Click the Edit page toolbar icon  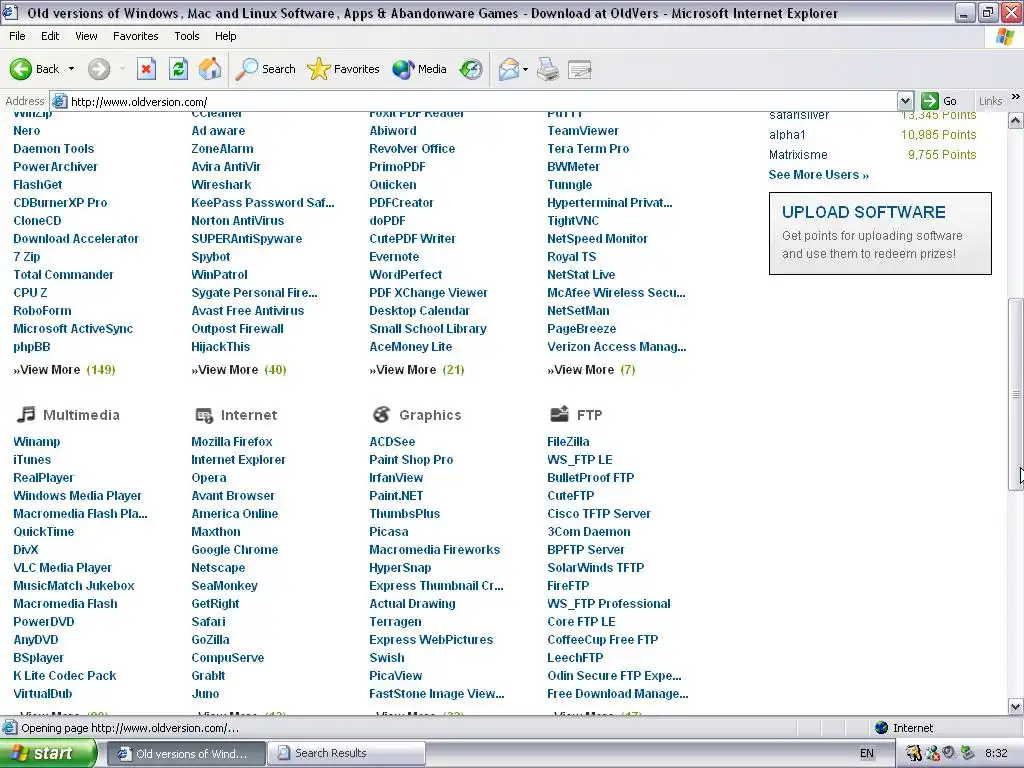tap(580, 69)
